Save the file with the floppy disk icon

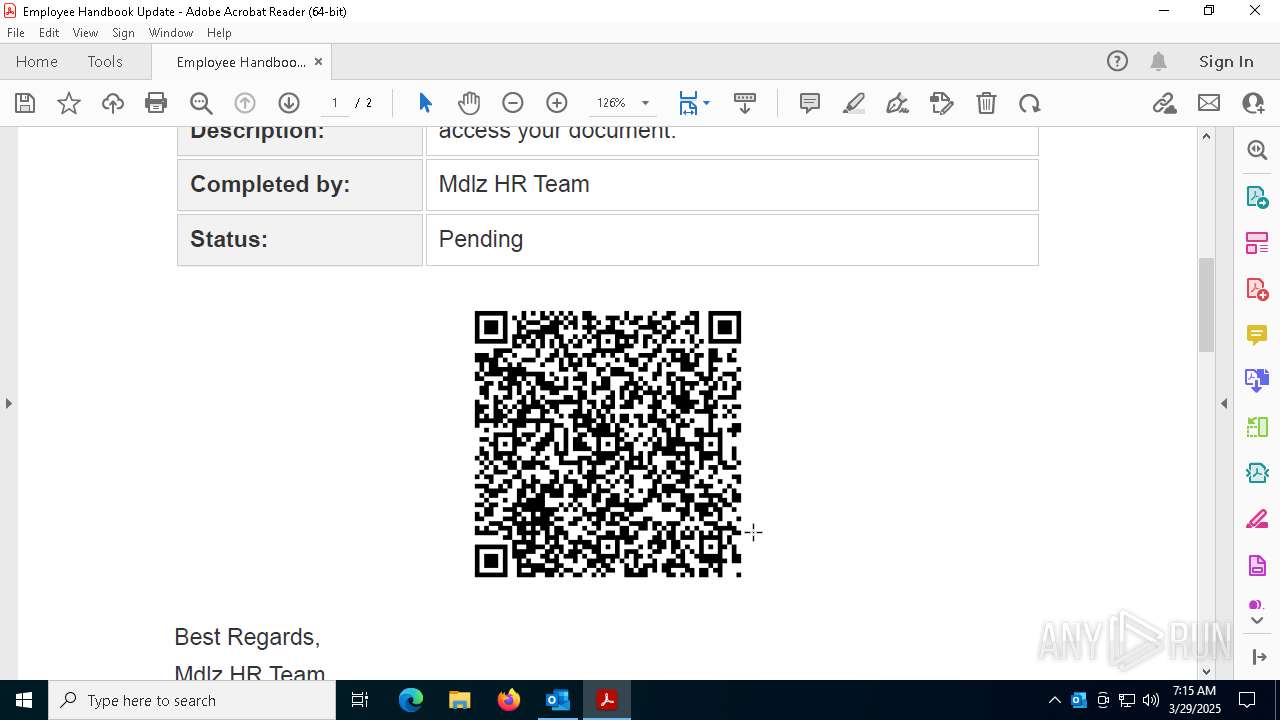(25, 103)
